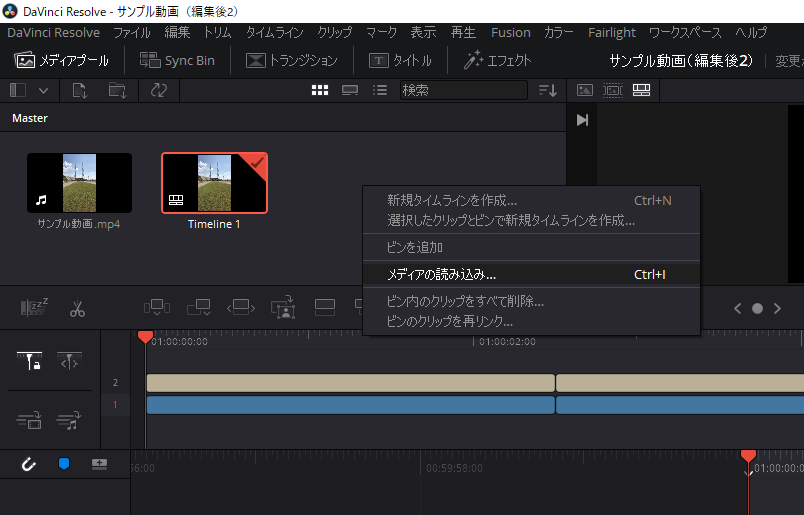Choose ビン内のクリップをすべて削除...
Screen dimensions: 804x515
(531, 301)
